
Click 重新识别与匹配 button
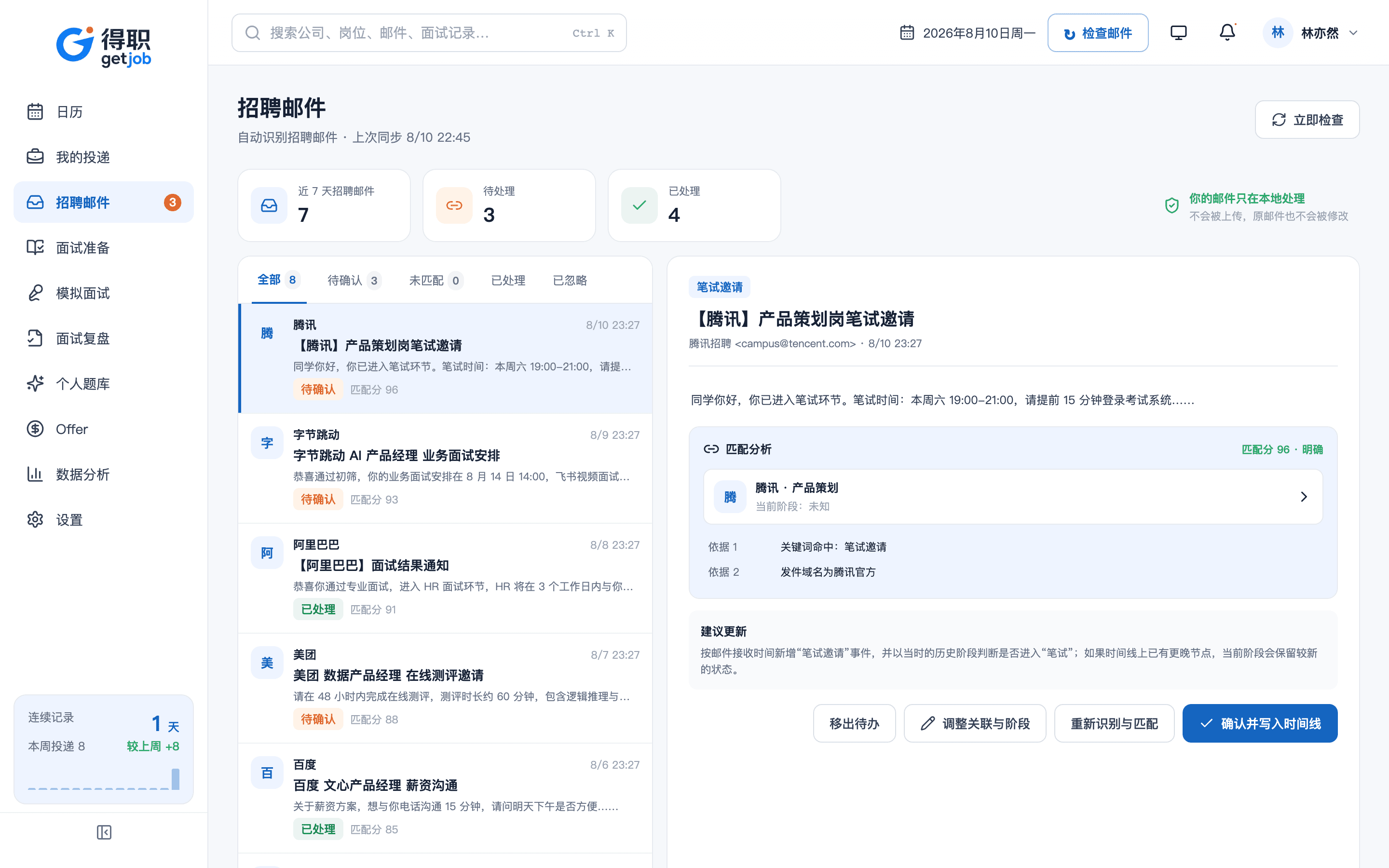(x=1114, y=723)
